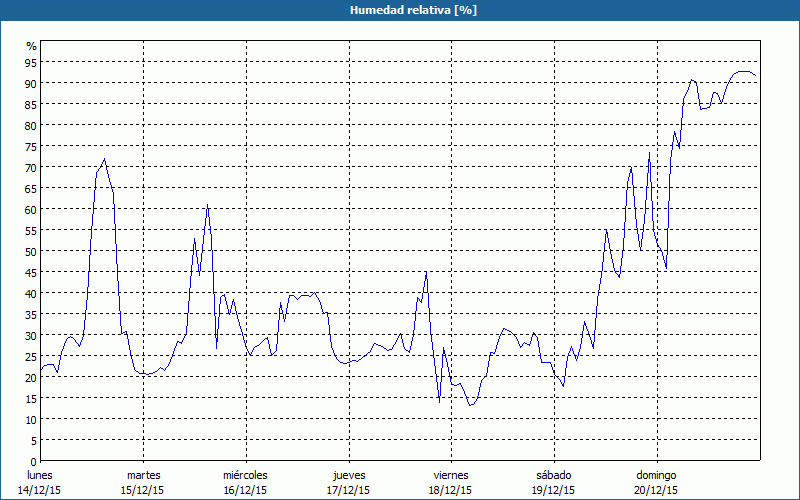Click the 14/12/15 date label
Image resolution: width=800 pixels, height=500 pixels.
[41, 490]
